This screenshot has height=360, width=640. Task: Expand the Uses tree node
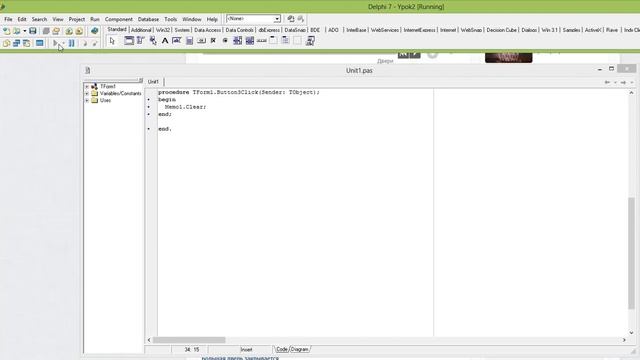87,100
